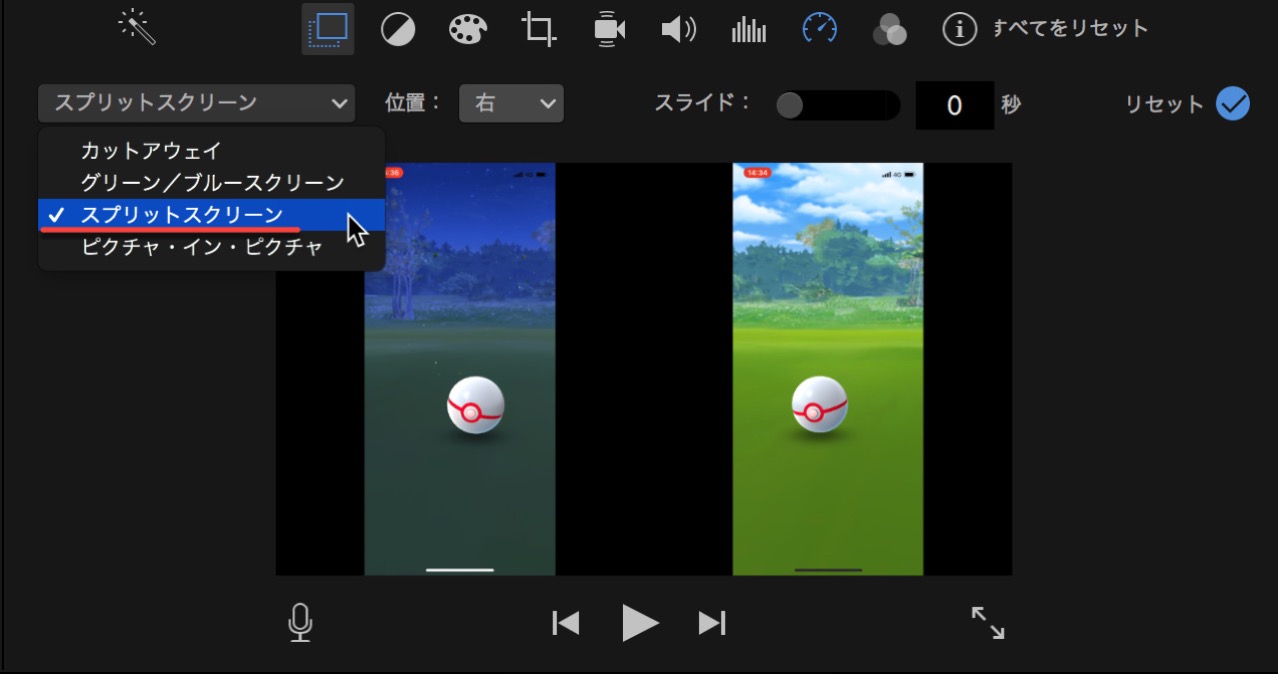Open the スプリットスクリーン overlay style dropdown
Viewport: 1278px width, 674px height.
pyautogui.click(x=196, y=103)
